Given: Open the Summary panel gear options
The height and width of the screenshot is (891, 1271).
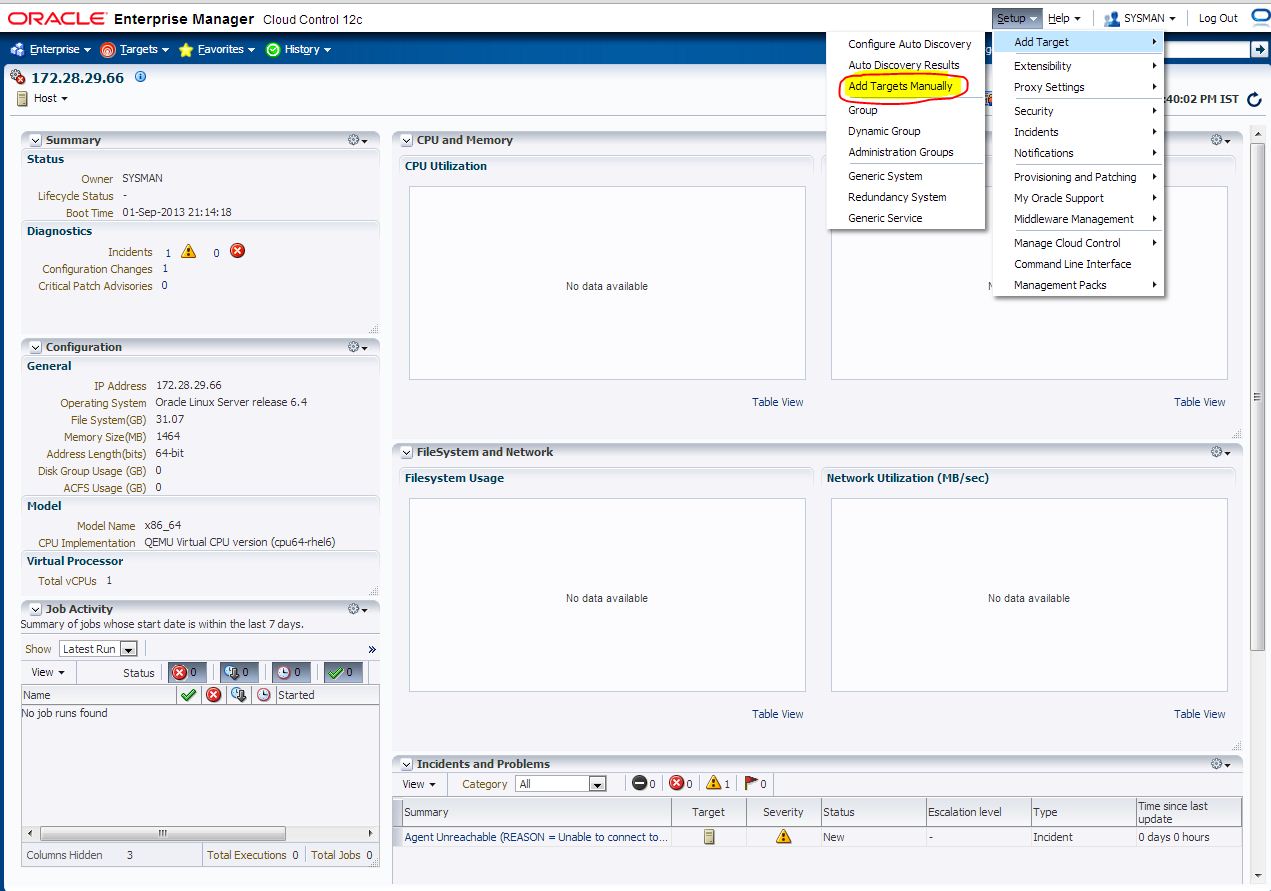Looking at the screenshot, I should 357,140.
